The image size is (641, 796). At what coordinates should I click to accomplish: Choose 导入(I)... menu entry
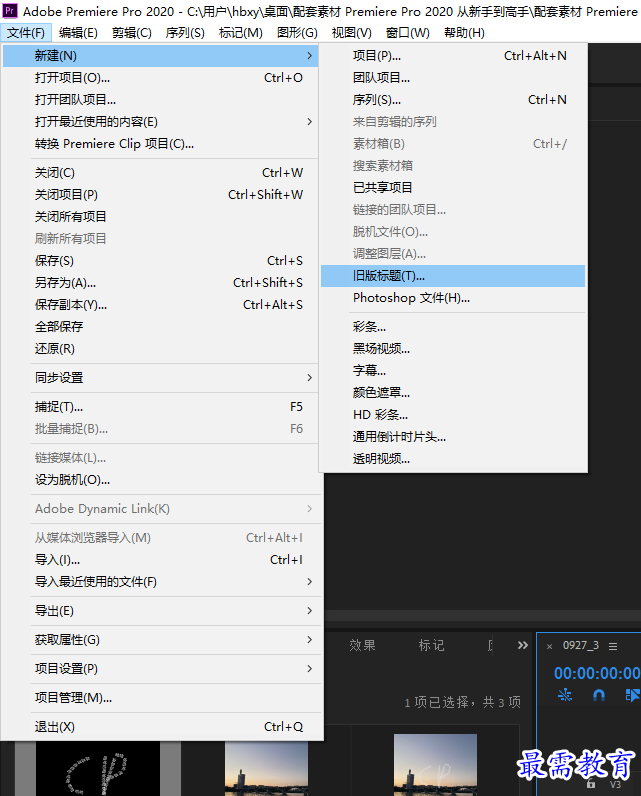tap(160, 559)
